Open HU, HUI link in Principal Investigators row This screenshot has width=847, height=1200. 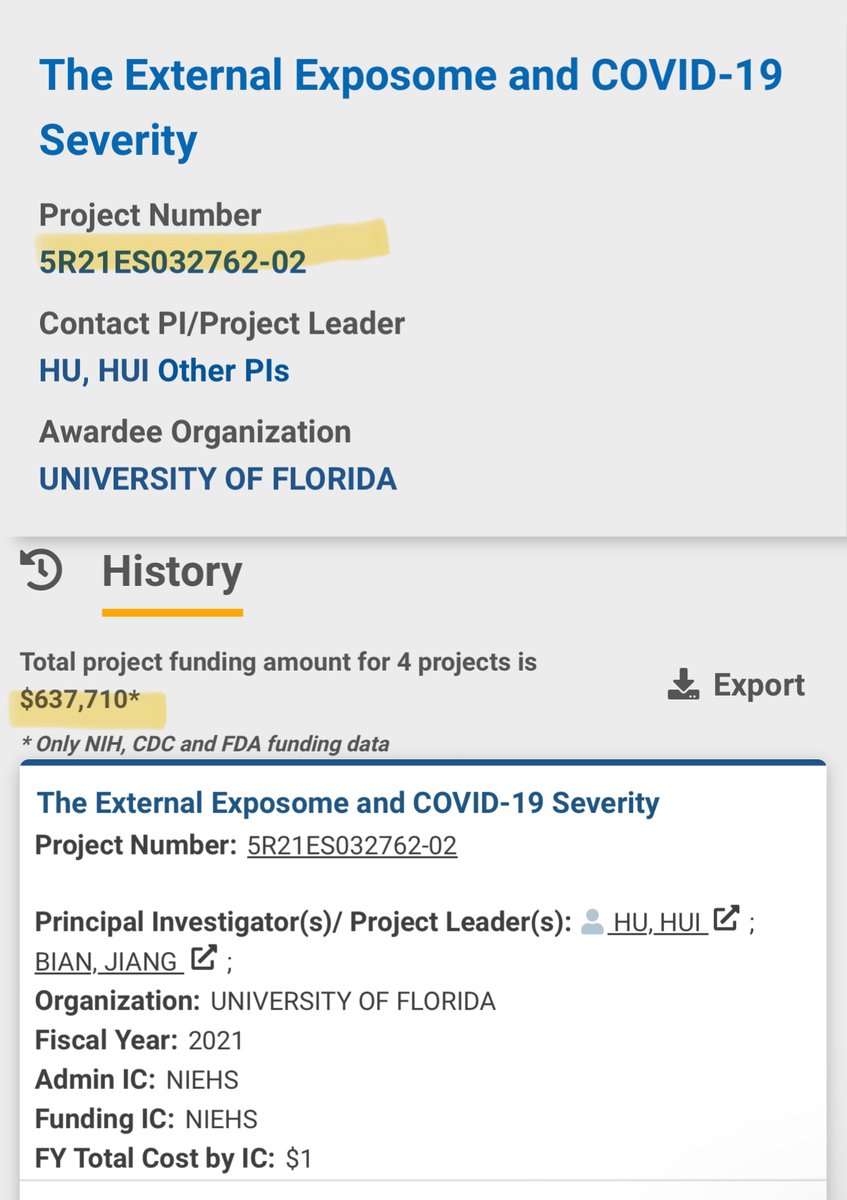click(659, 923)
